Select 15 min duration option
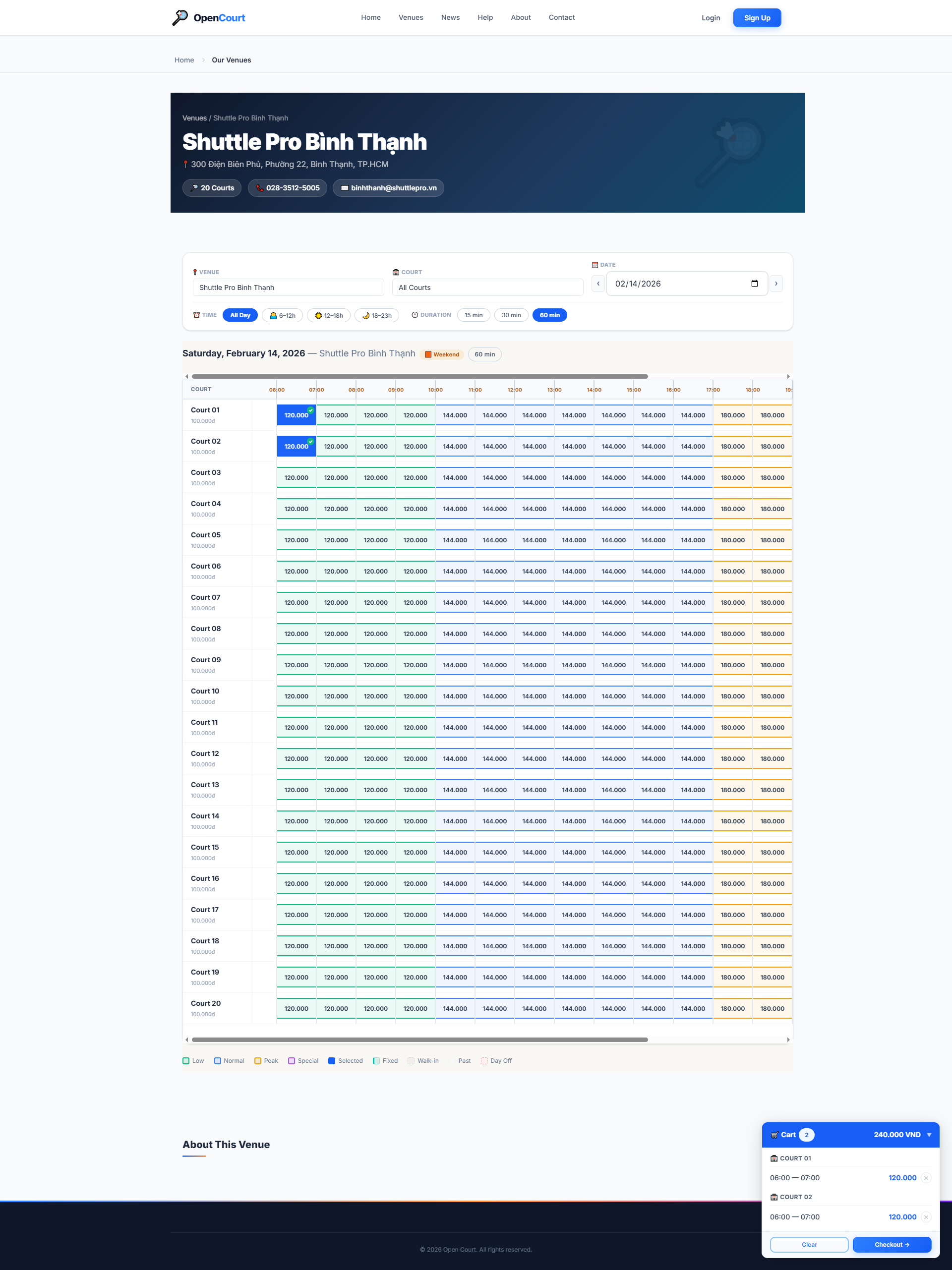Image resolution: width=952 pixels, height=1270 pixels. 473,315
